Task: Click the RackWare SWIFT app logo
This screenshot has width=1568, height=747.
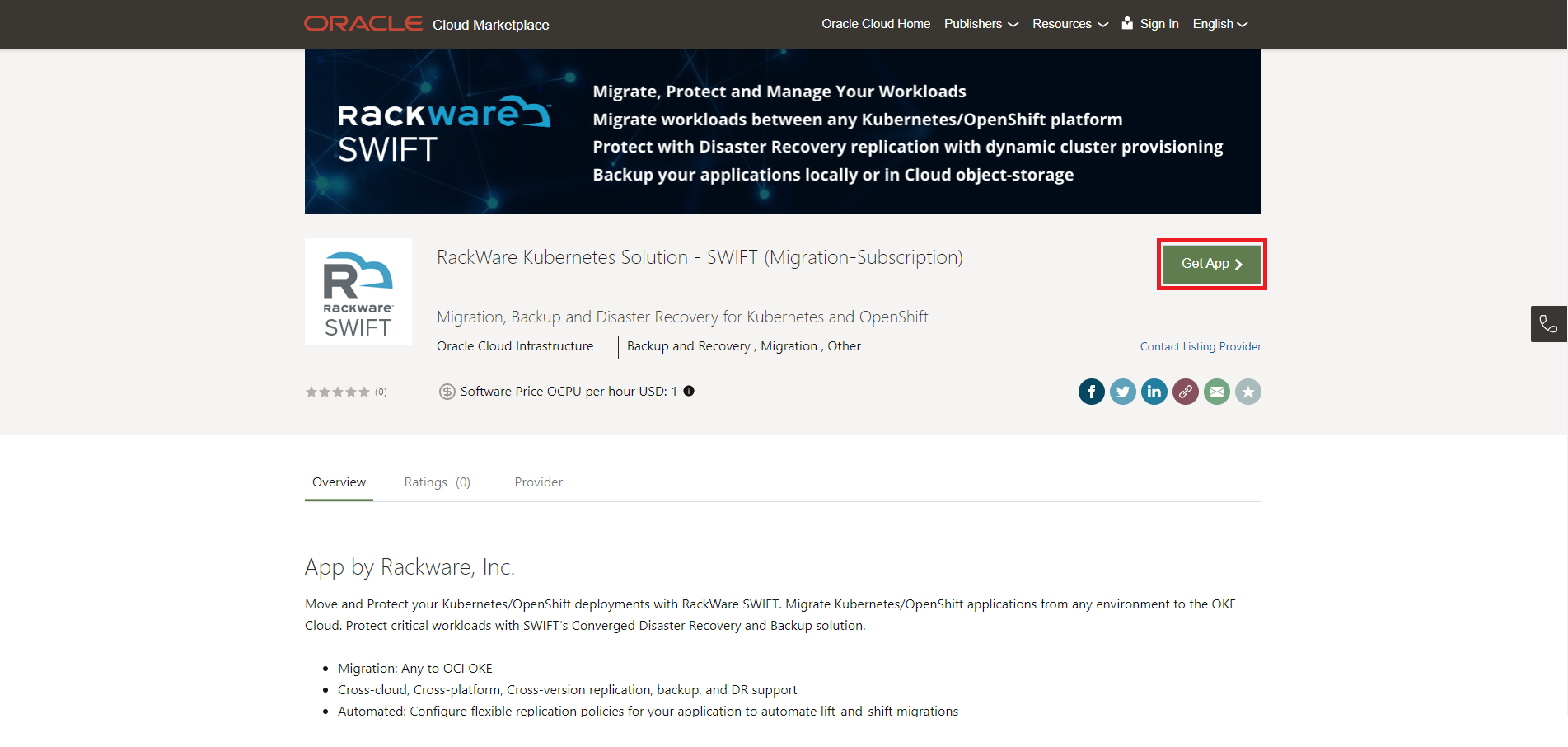Action: click(358, 292)
